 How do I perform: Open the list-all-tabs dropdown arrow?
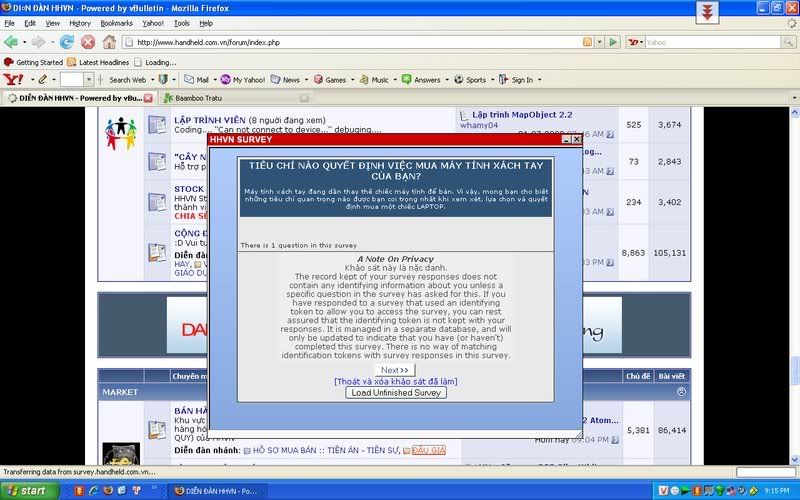point(794,97)
